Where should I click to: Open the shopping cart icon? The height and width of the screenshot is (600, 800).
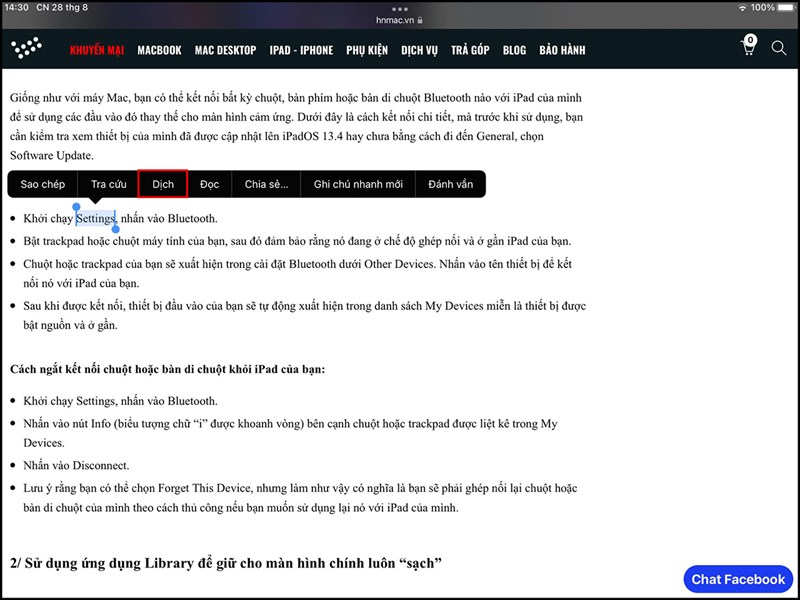pyautogui.click(x=748, y=45)
